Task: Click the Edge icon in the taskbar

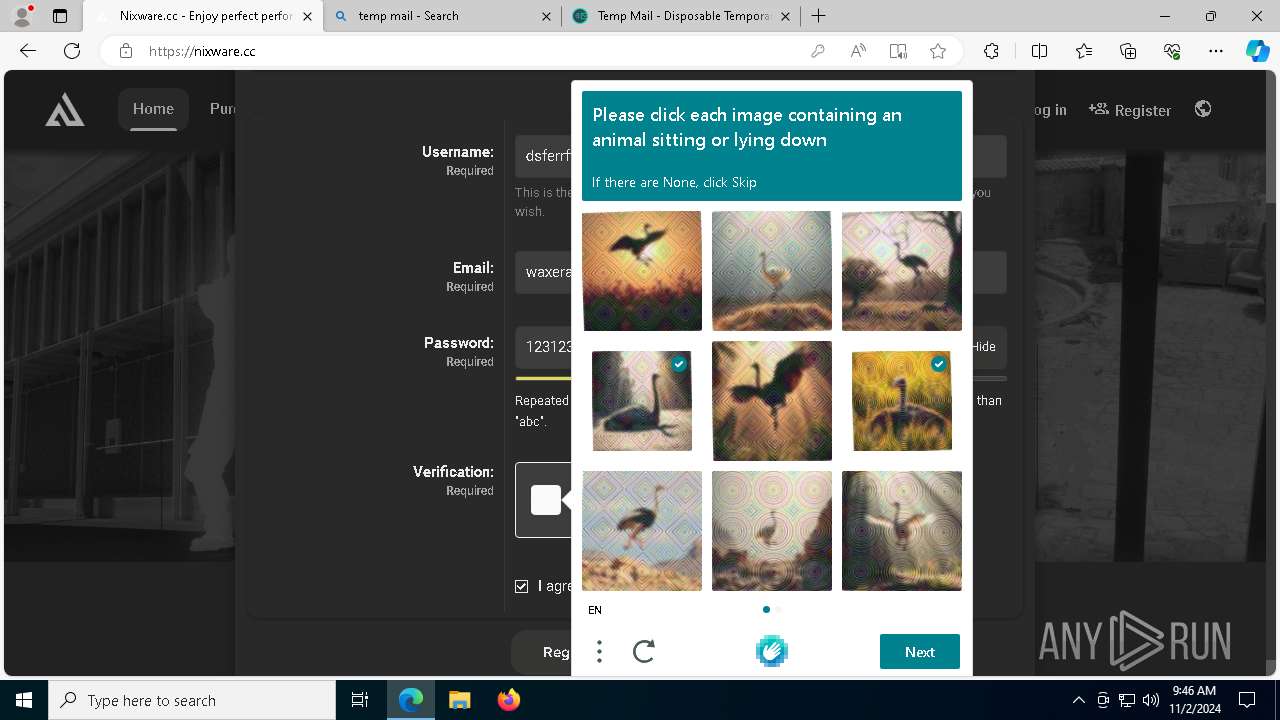Action: [411, 700]
